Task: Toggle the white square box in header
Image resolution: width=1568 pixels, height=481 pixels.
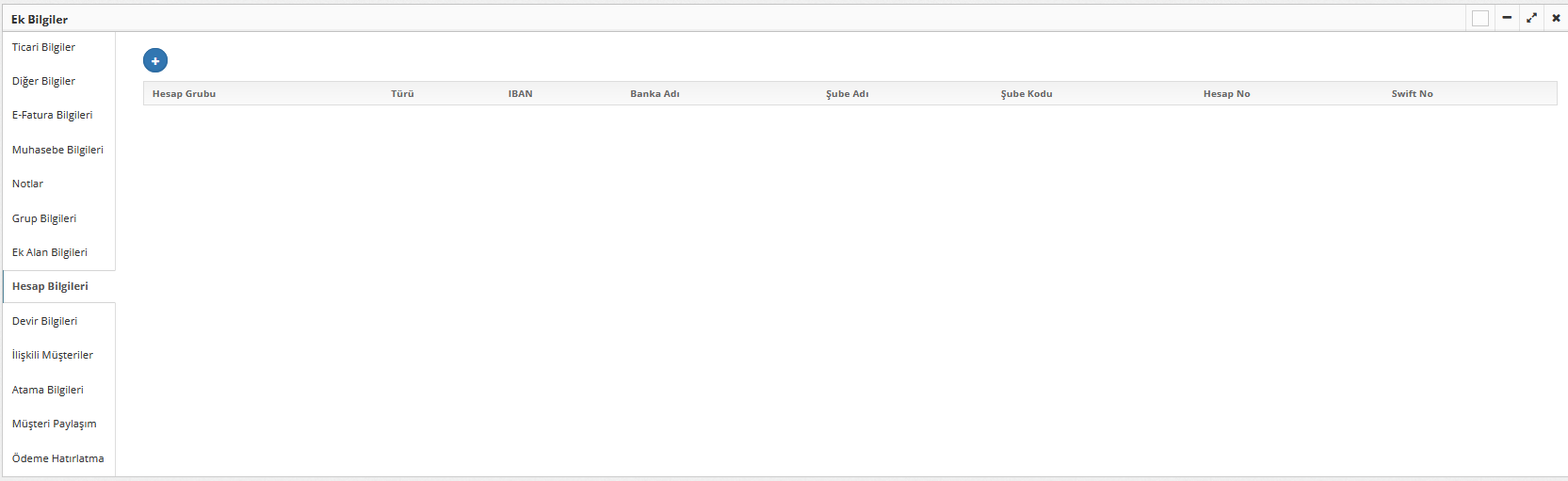Action: coord(1480,18)
